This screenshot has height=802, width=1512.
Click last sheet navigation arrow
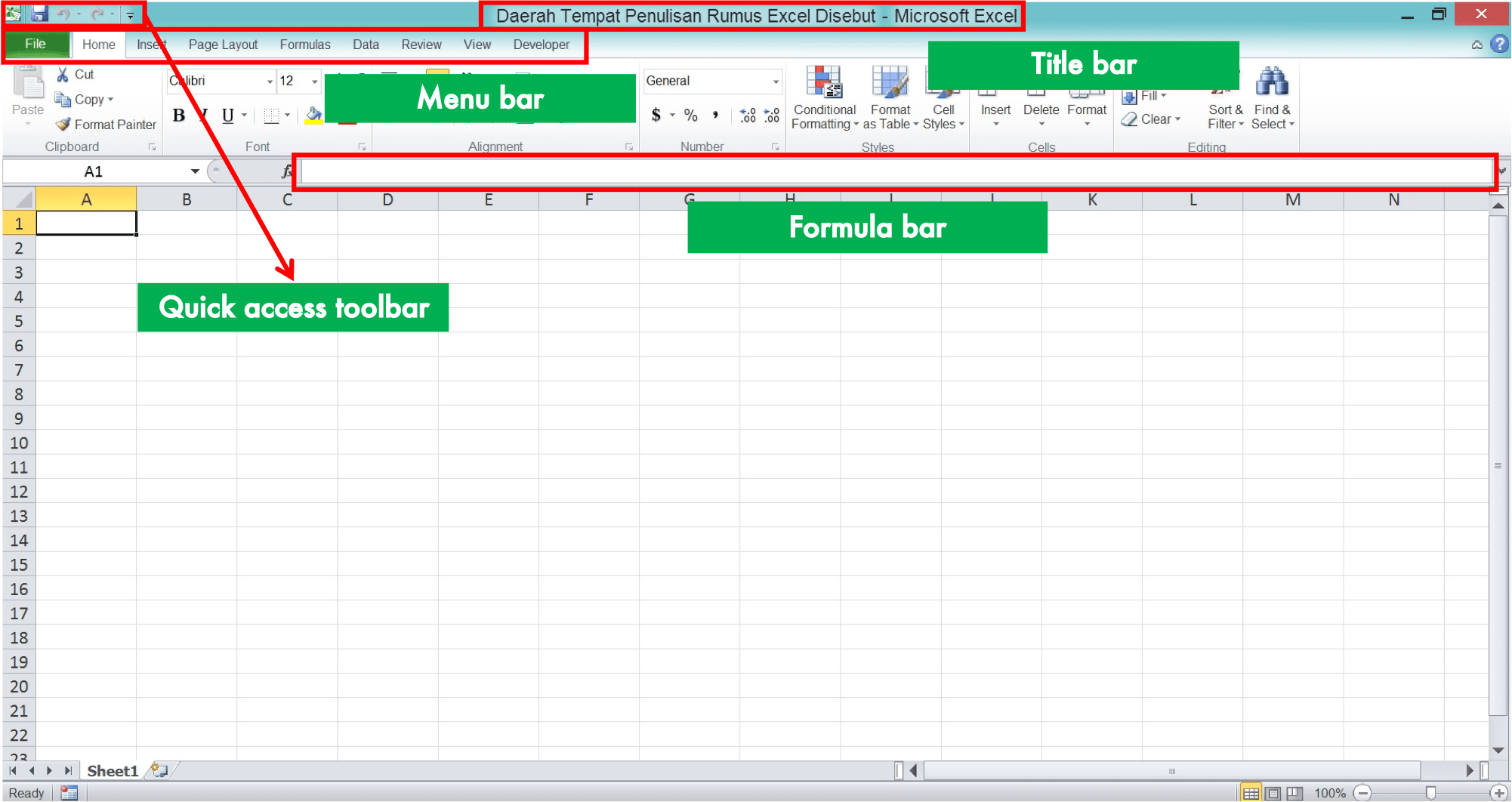click(x=68, y=770)
